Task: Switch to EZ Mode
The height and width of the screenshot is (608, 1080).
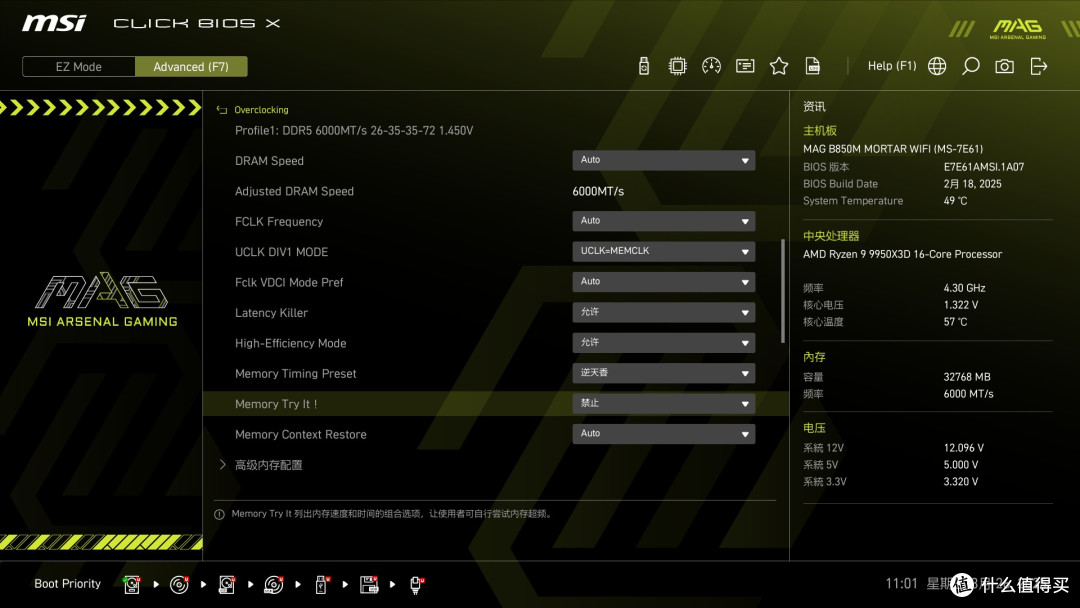Action: (79, 67)
